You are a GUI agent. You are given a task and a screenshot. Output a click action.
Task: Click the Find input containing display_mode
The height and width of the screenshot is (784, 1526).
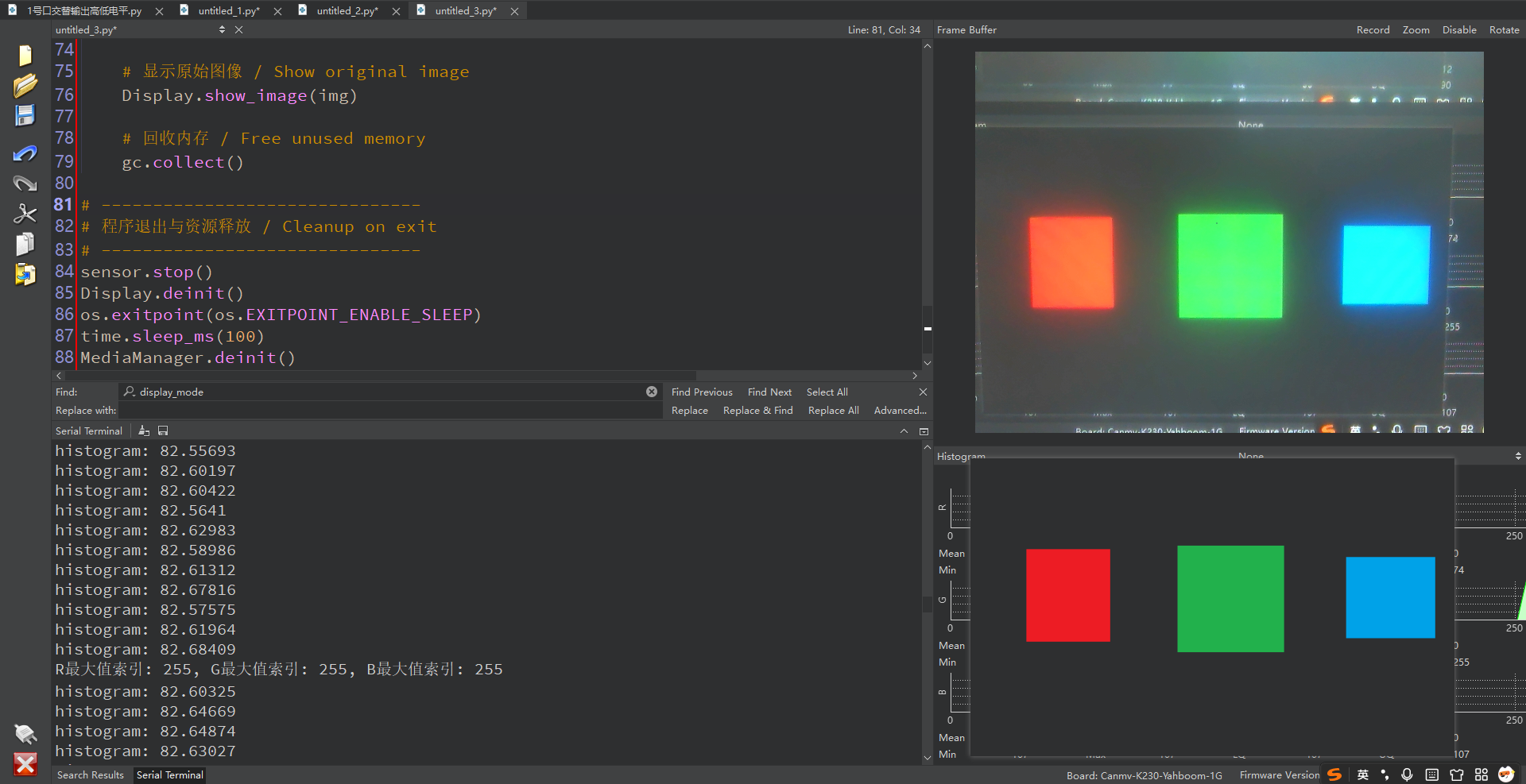click(389, 392)
